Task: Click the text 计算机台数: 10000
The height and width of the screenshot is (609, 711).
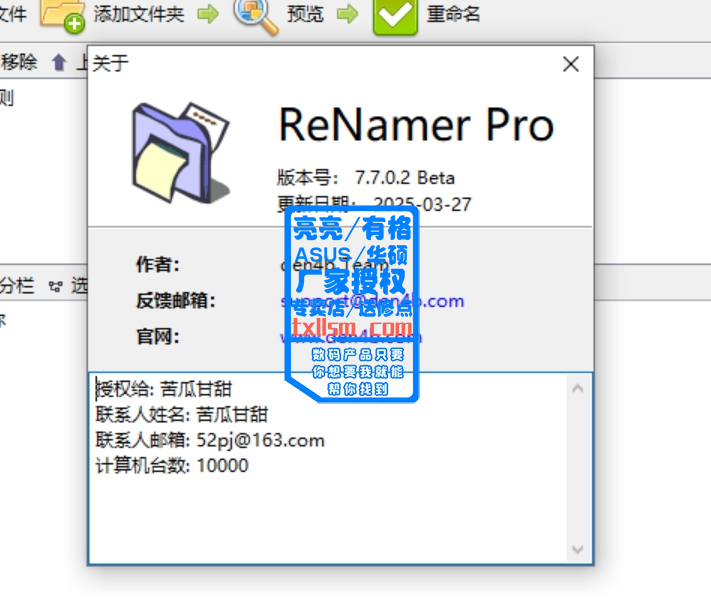Action: click(172, 465)
